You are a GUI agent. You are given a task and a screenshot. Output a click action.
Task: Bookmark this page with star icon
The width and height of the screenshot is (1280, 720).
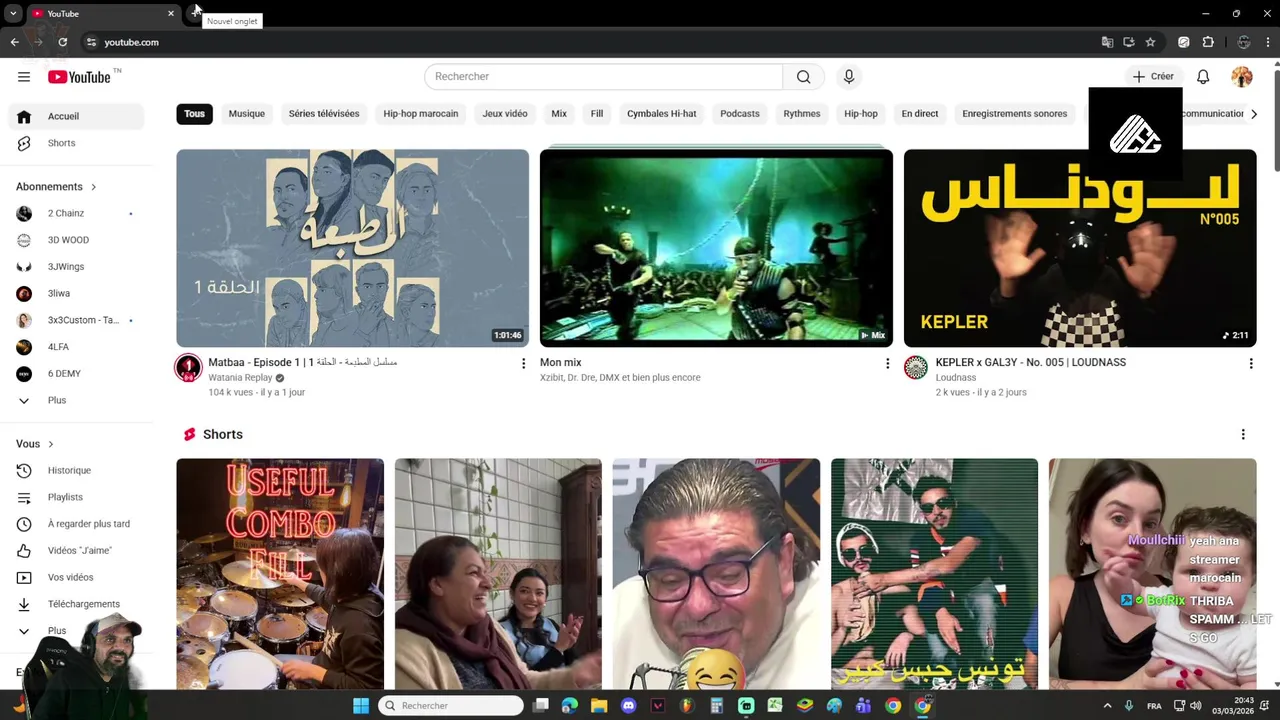(x=1150, y=42)
